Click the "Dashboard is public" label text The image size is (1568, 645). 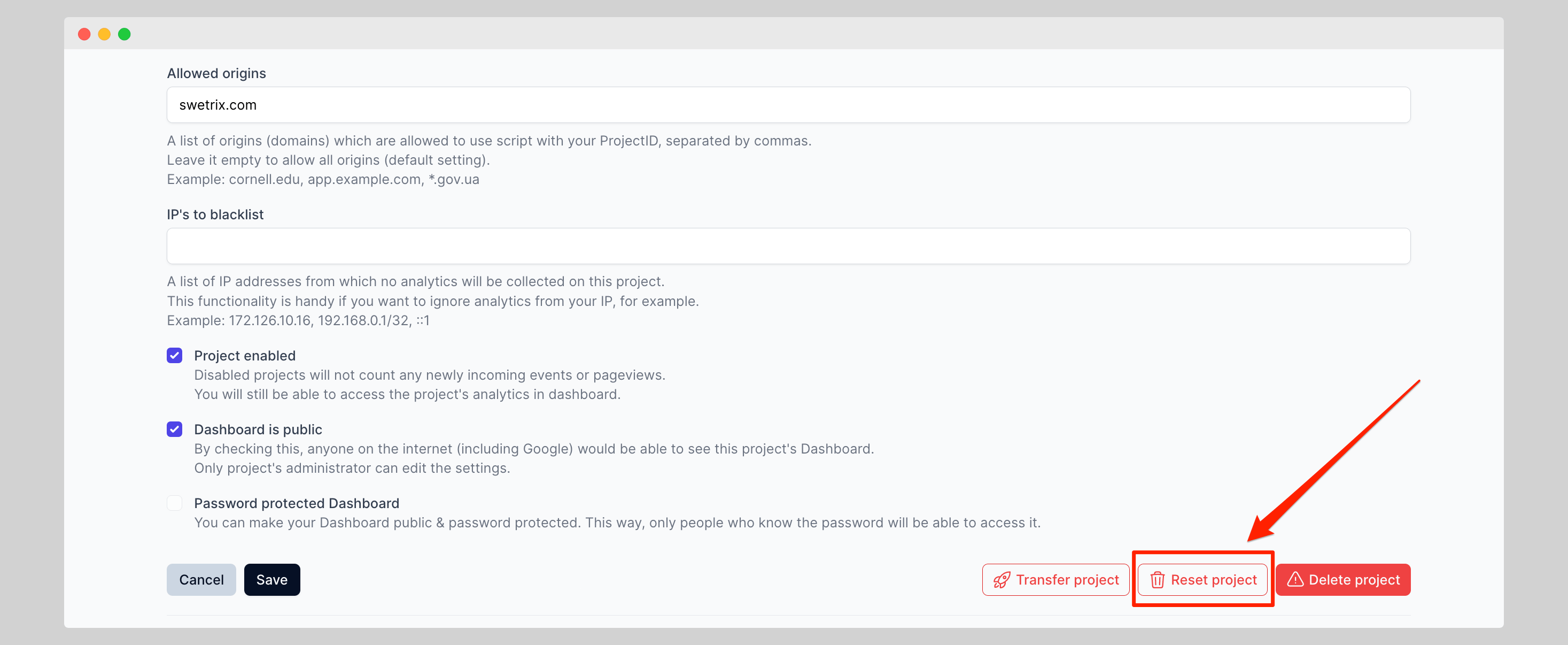click(x=258, y=429)
